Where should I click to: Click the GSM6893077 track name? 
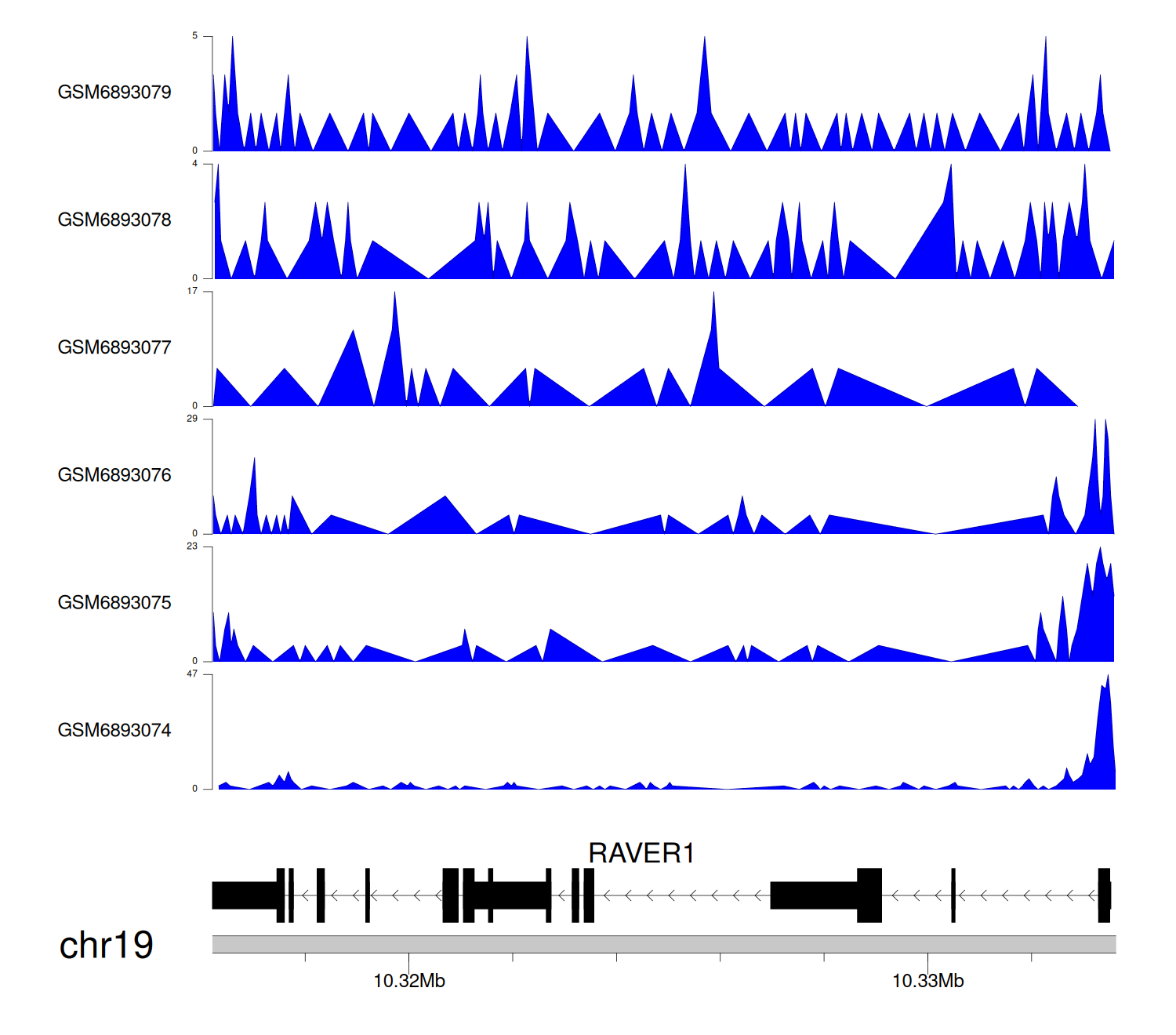click(x=114, y=347)
